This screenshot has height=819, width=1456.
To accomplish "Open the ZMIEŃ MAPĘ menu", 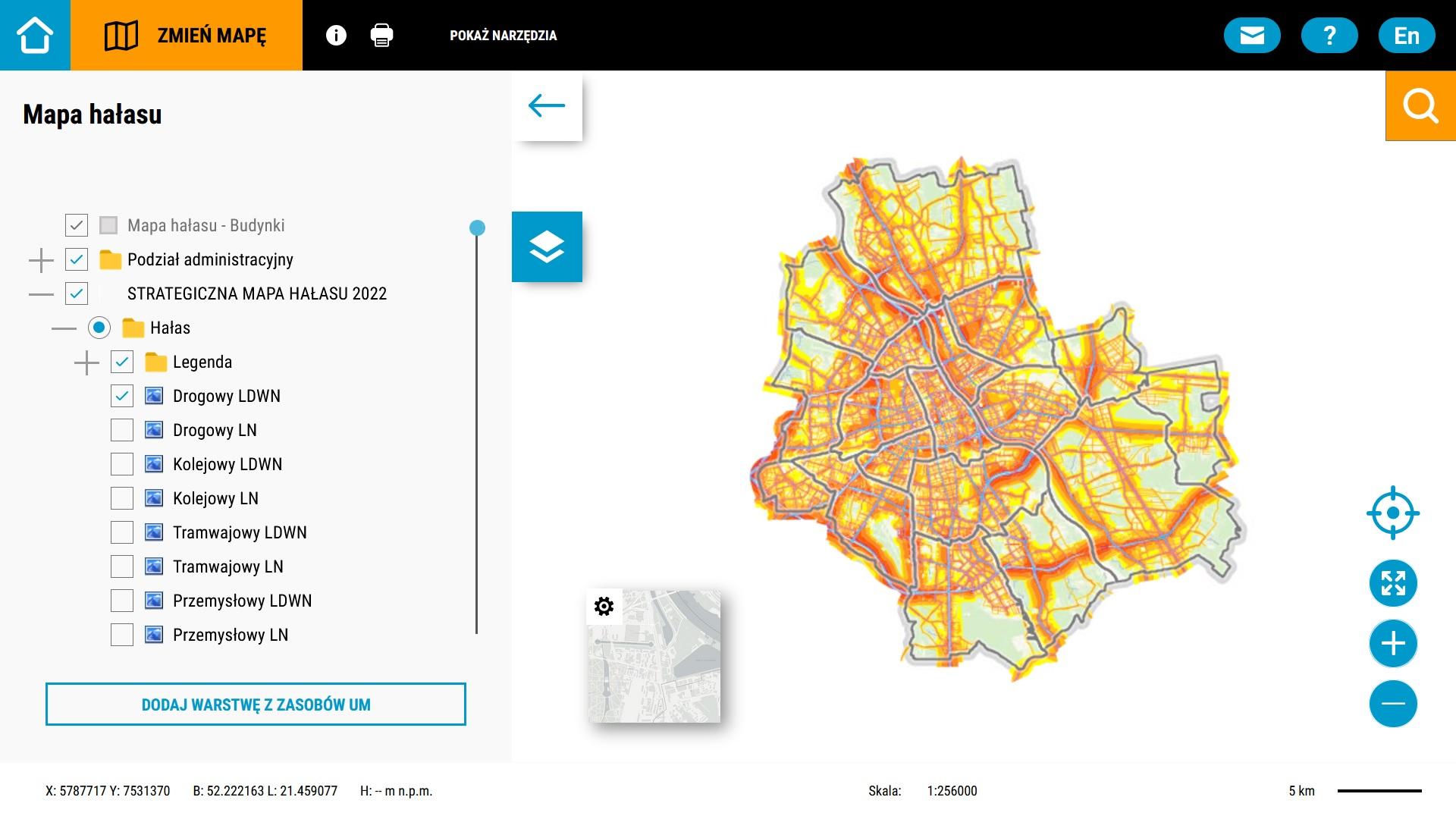I will (187, 35).
